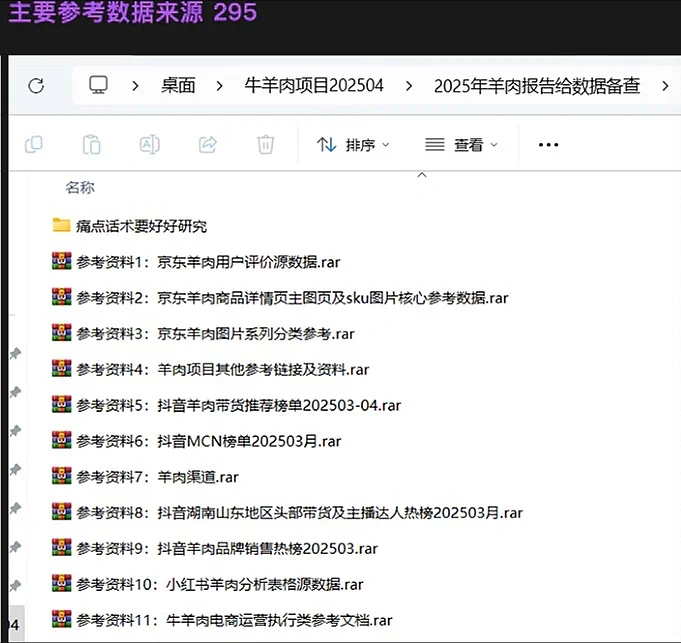This screenshot has width=681, height=643.
Task: Click the copy icon in toolbar
Action: click(34, 144)
